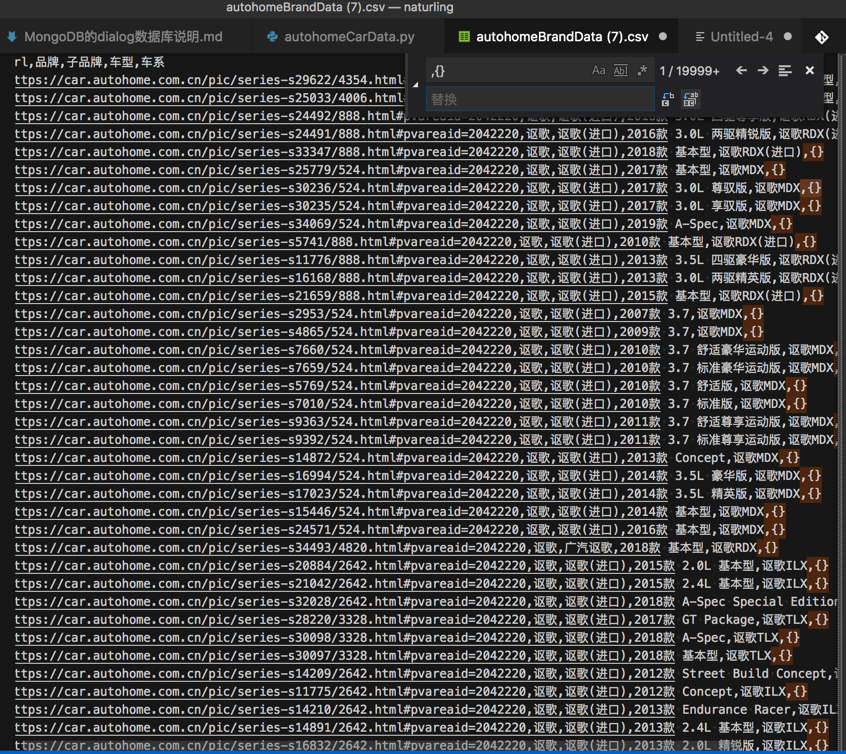Switch to Untitled-4 tab

[x=741, y=37]
